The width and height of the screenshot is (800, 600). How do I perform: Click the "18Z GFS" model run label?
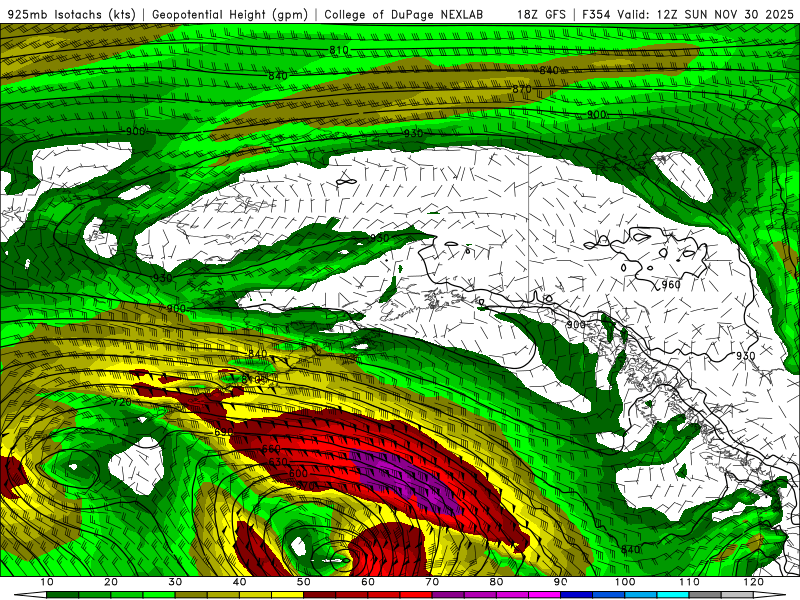tap(541, 14)
